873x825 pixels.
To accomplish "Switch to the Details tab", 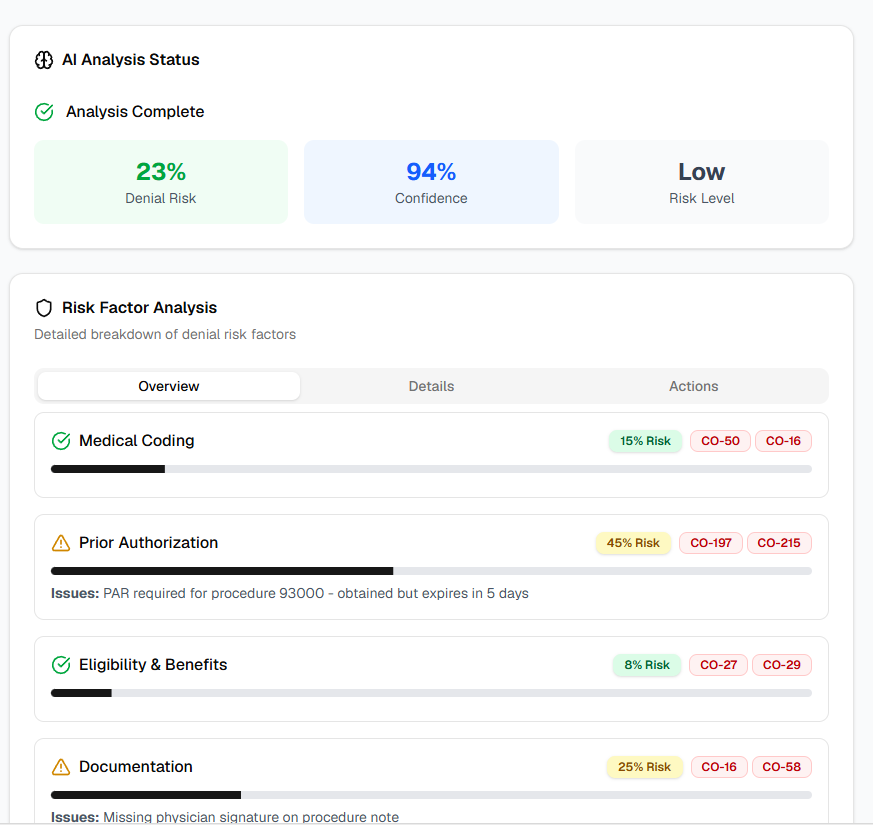I will (x=431, y=386).
